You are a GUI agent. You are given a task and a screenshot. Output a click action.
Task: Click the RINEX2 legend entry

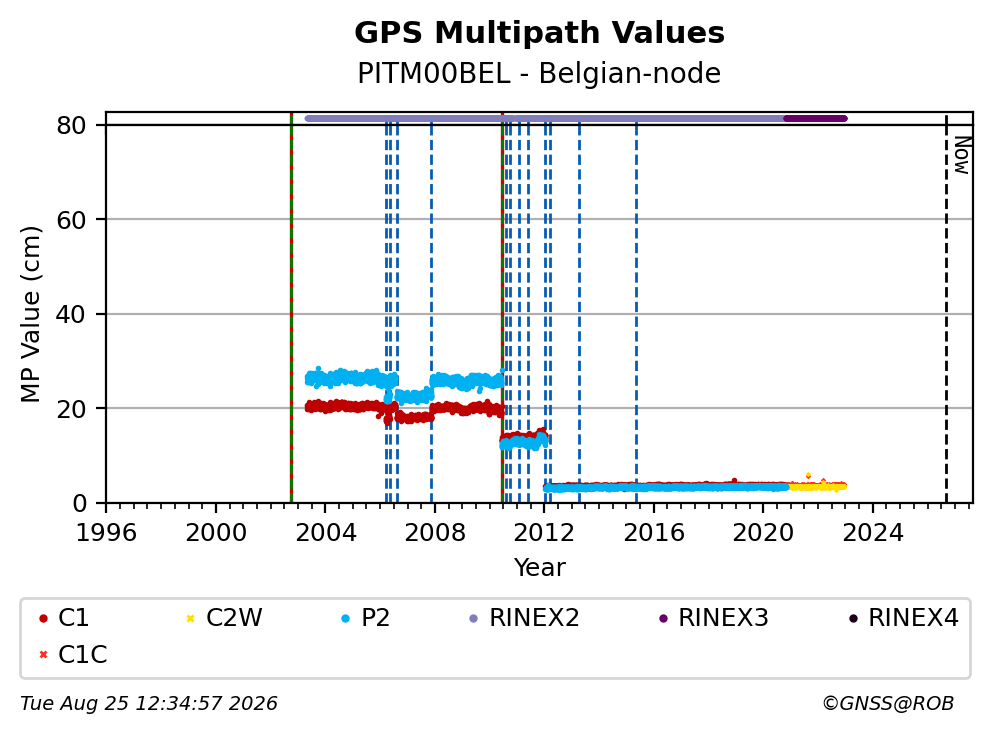coord(524,618)
